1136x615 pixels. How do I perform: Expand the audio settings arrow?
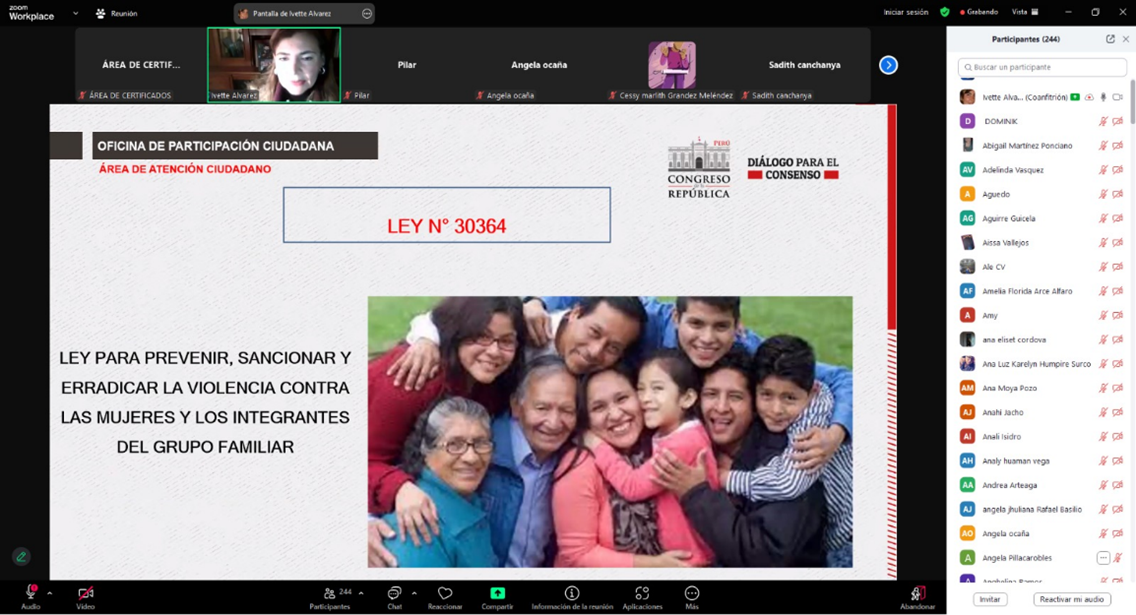50,592
